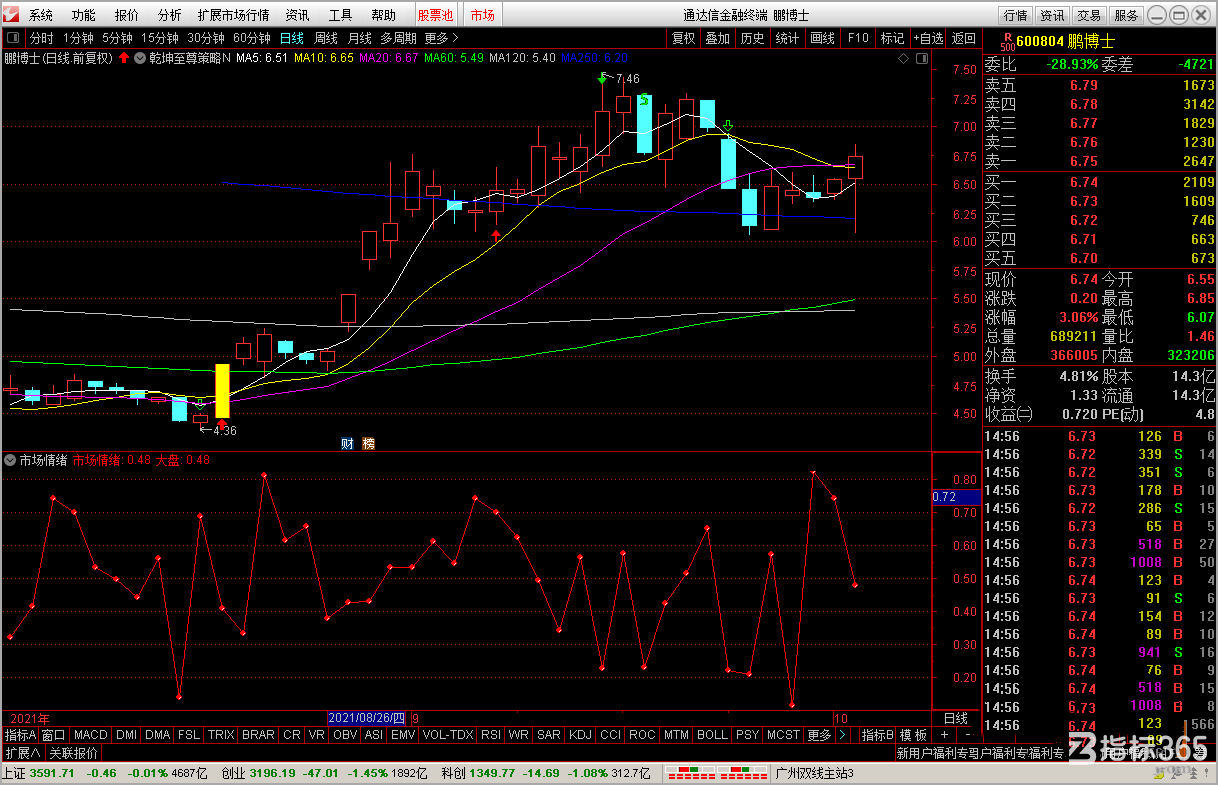Open the 关联报价 tab
Viewport: 1218px width, 785px height.
pyautogui.click(x=74, y=753)
